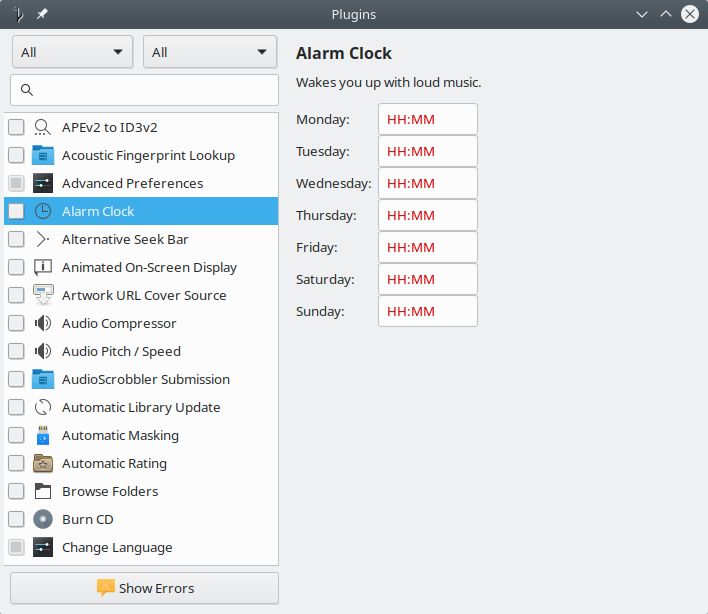Click the Automatic Library Update refresh icon
The height and width of the screenshot is (614, 708).
pyautogui.click(x=43, y=407)
